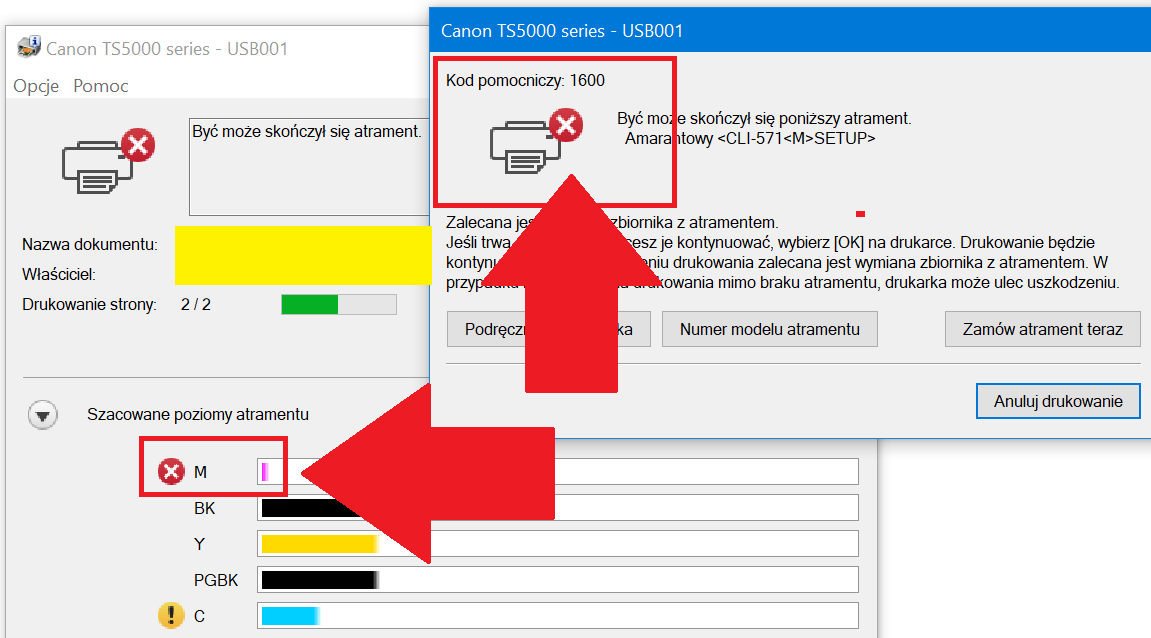Screen dimensions: 1151x638
Task: Click the Właściciel label
Action: pos(59,275)
